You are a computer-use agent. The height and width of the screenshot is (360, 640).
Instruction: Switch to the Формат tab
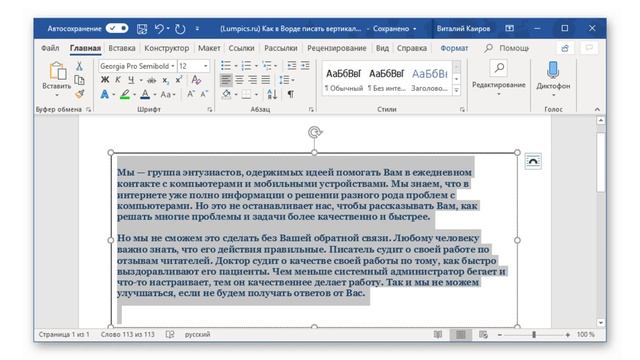click(x=454, y=48)
